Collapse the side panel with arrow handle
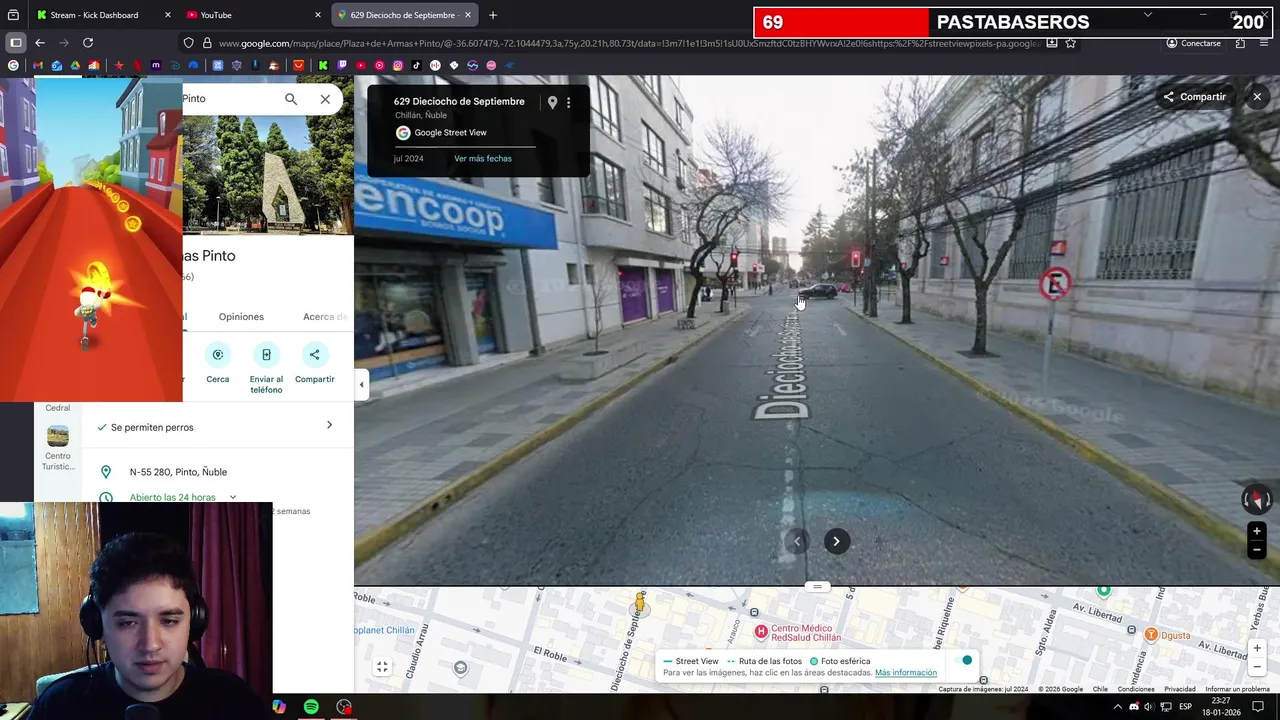 coord(362,385)
